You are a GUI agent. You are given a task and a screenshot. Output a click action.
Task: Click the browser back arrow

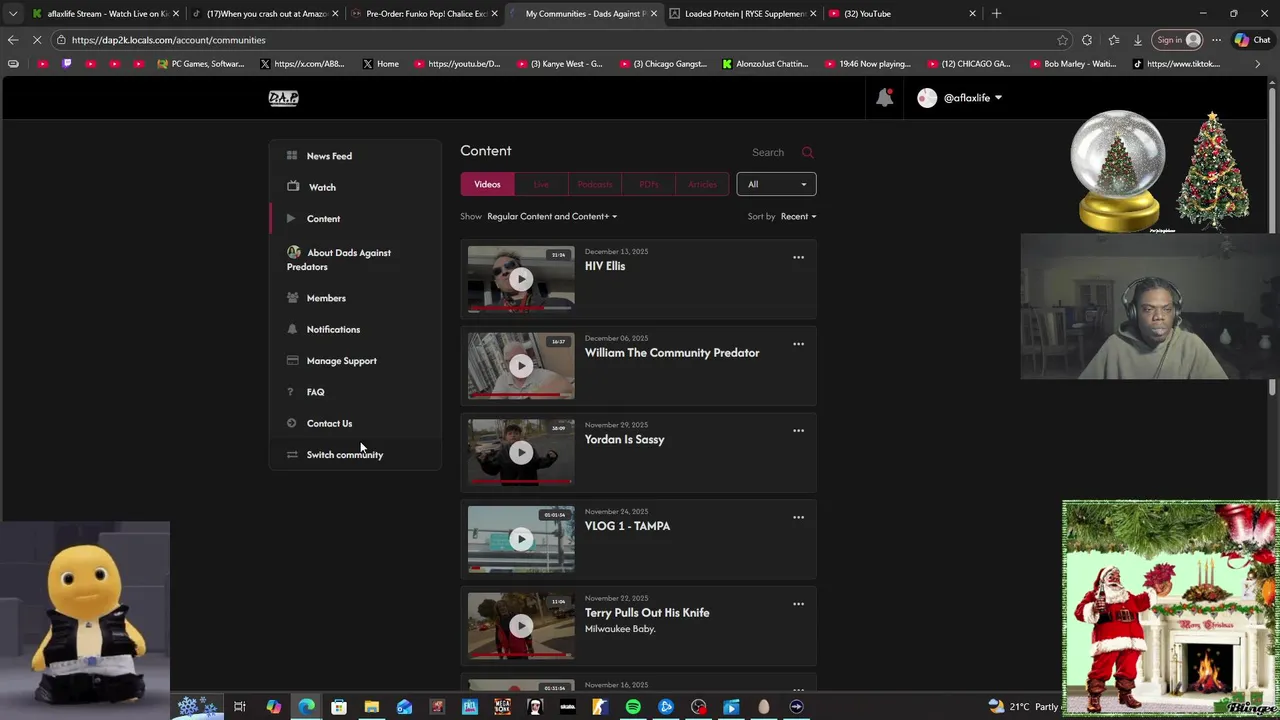[x=13, y=40]
